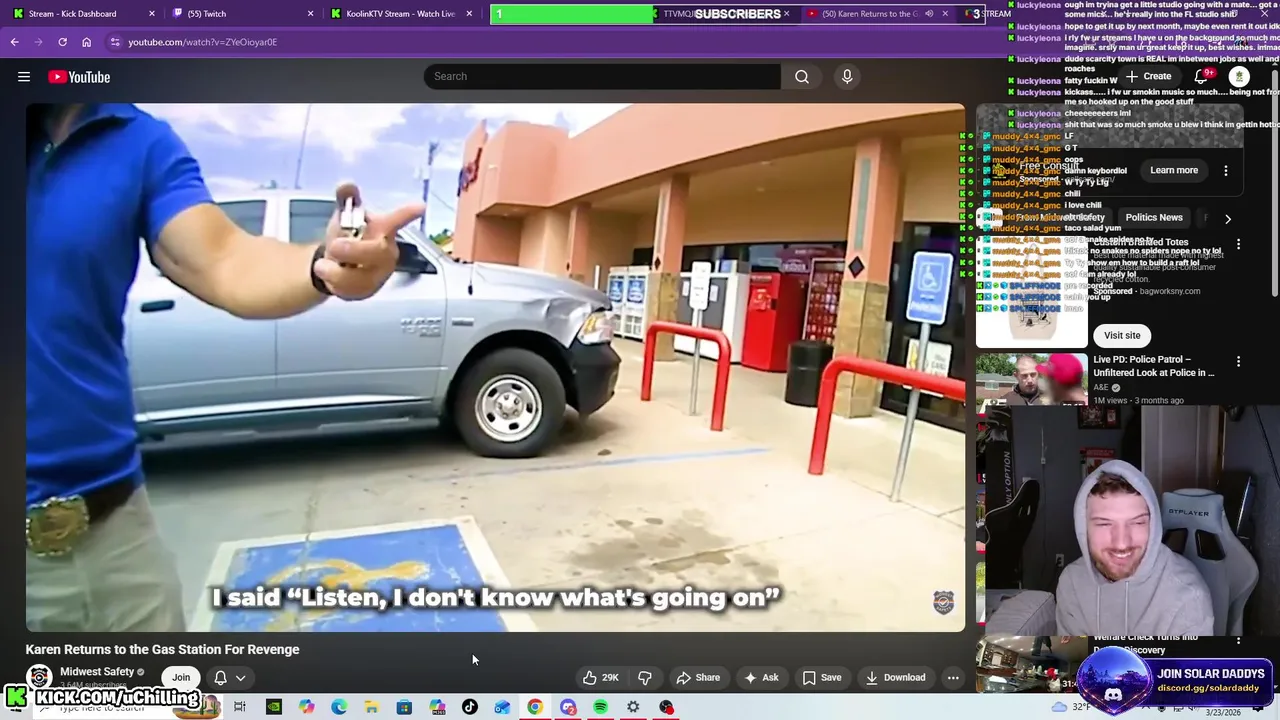Show more topic chips with right arrow

tap(1228, 218)
